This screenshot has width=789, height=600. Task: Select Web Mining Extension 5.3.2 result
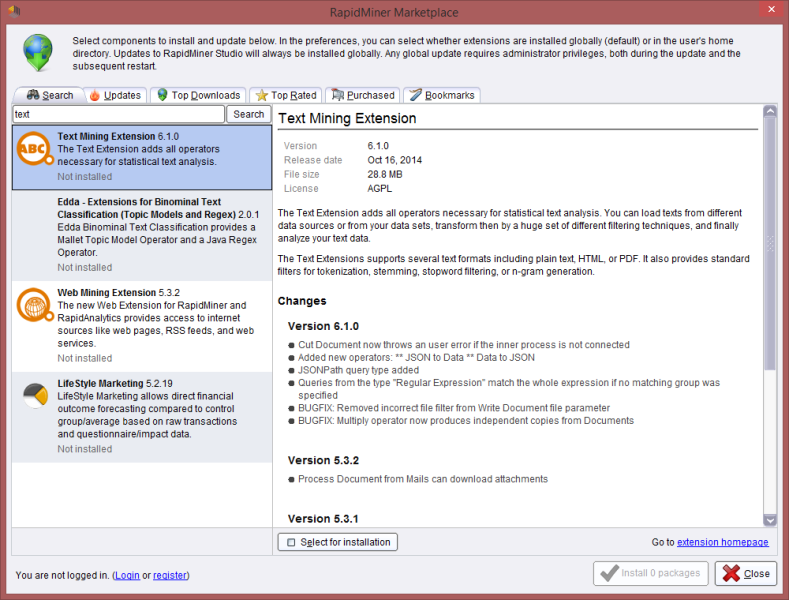pos(142,326)
